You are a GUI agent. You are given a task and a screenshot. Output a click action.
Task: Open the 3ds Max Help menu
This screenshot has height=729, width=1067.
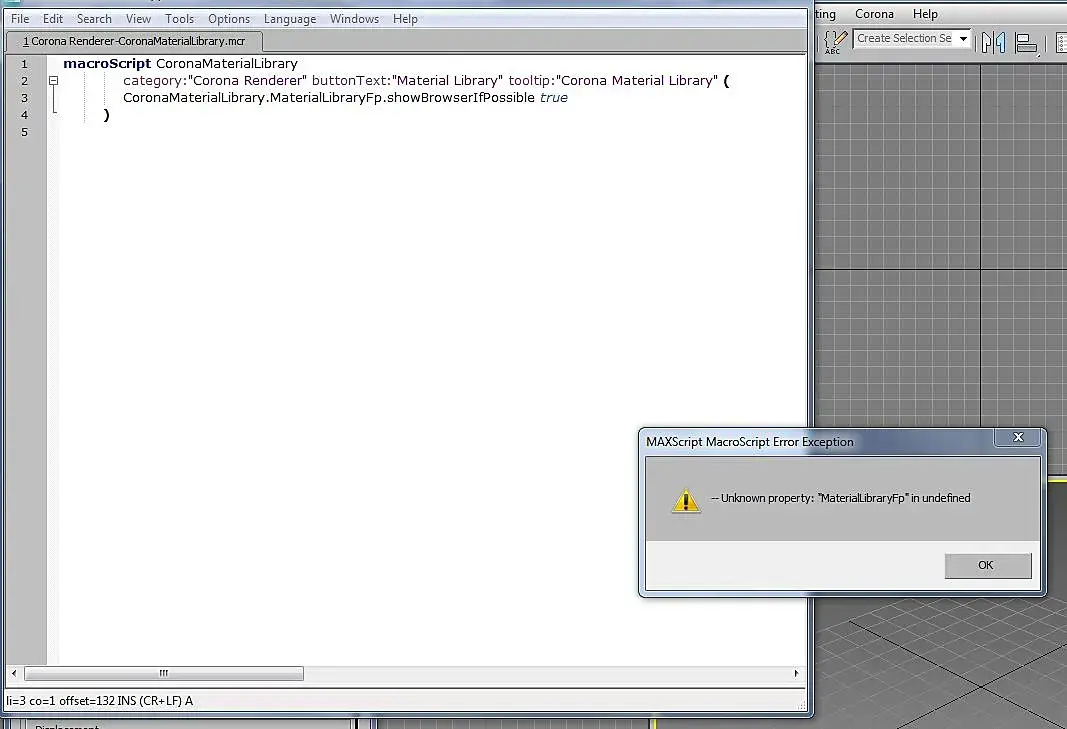pos(925,14)
